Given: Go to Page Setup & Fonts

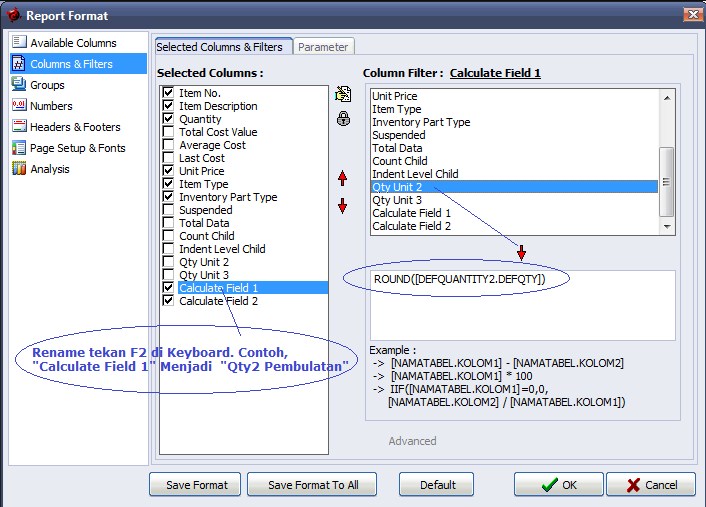Looking at the screenshot, I should (77, 148).
